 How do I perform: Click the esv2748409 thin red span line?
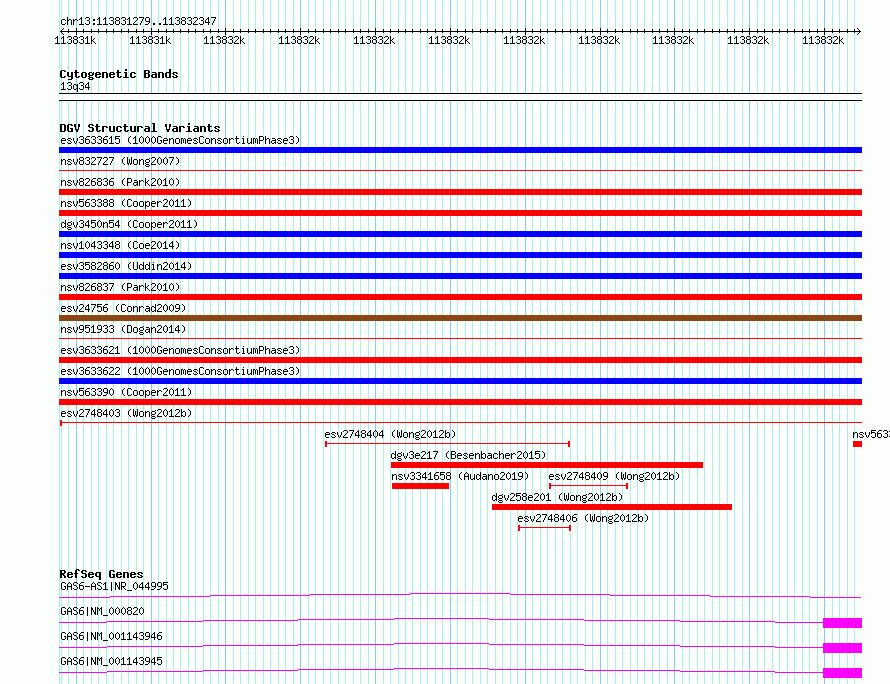point(588,486)
